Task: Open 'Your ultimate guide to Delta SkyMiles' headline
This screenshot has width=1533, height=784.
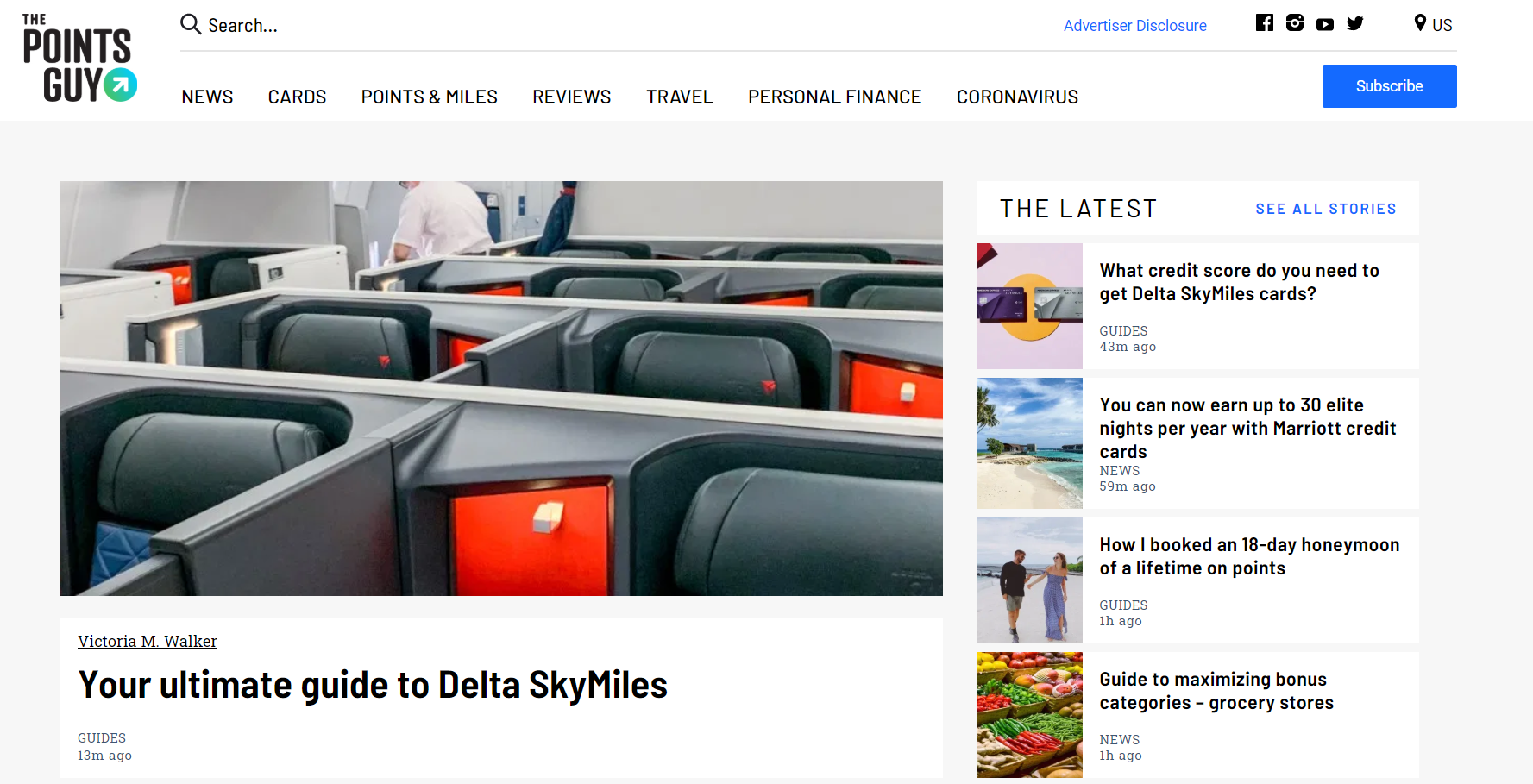Action: tap(373, 686)
